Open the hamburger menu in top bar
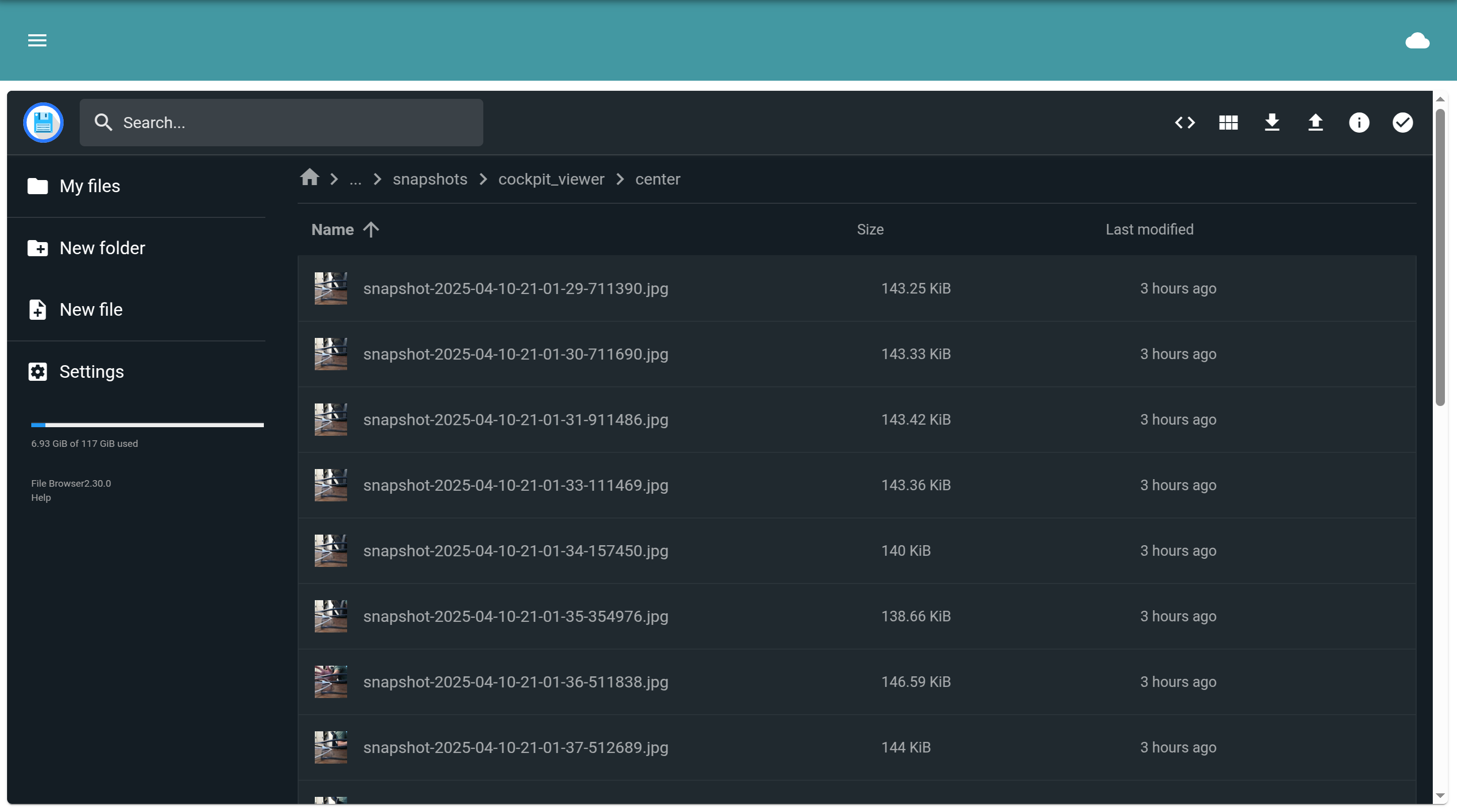The width and height of the screenshot is (1457, 812). 37,40
